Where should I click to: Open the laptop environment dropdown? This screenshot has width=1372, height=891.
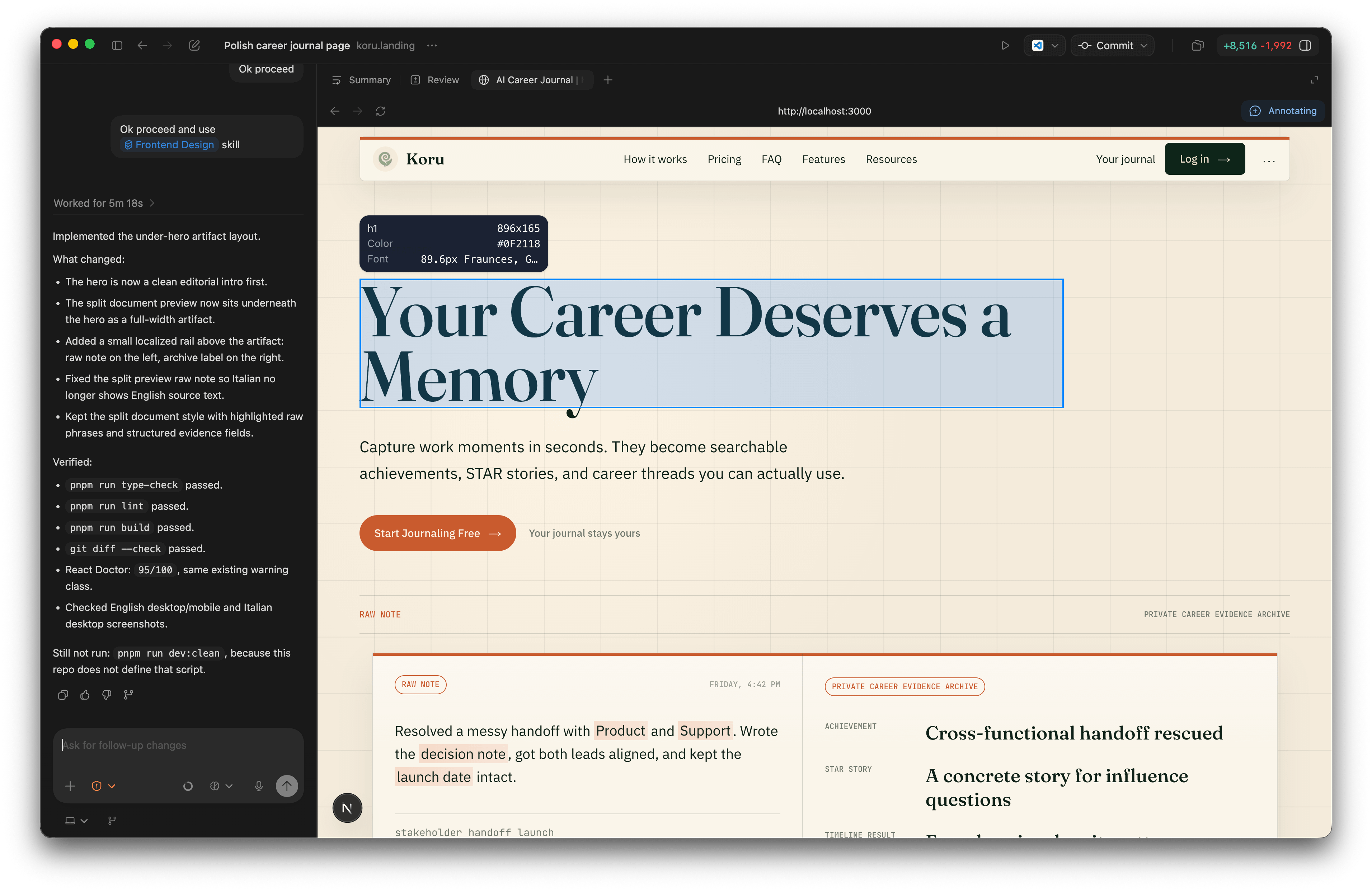(76, 821)
